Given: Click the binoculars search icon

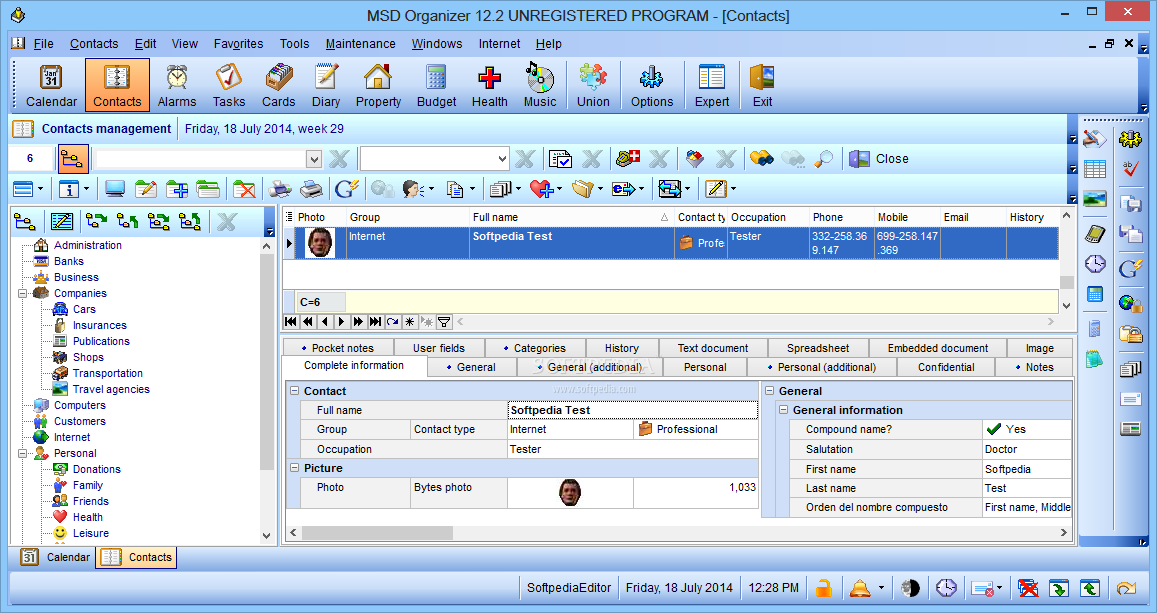Looking at the screenshot, I should click(761, 158).
